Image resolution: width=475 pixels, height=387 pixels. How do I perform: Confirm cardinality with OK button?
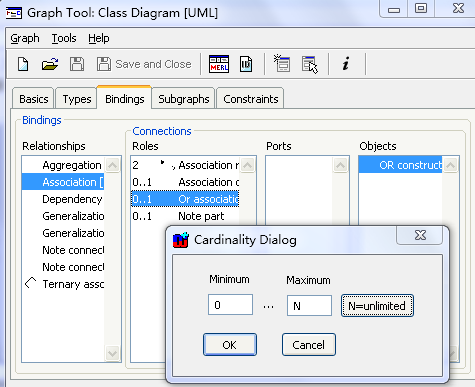pos(230,345)
